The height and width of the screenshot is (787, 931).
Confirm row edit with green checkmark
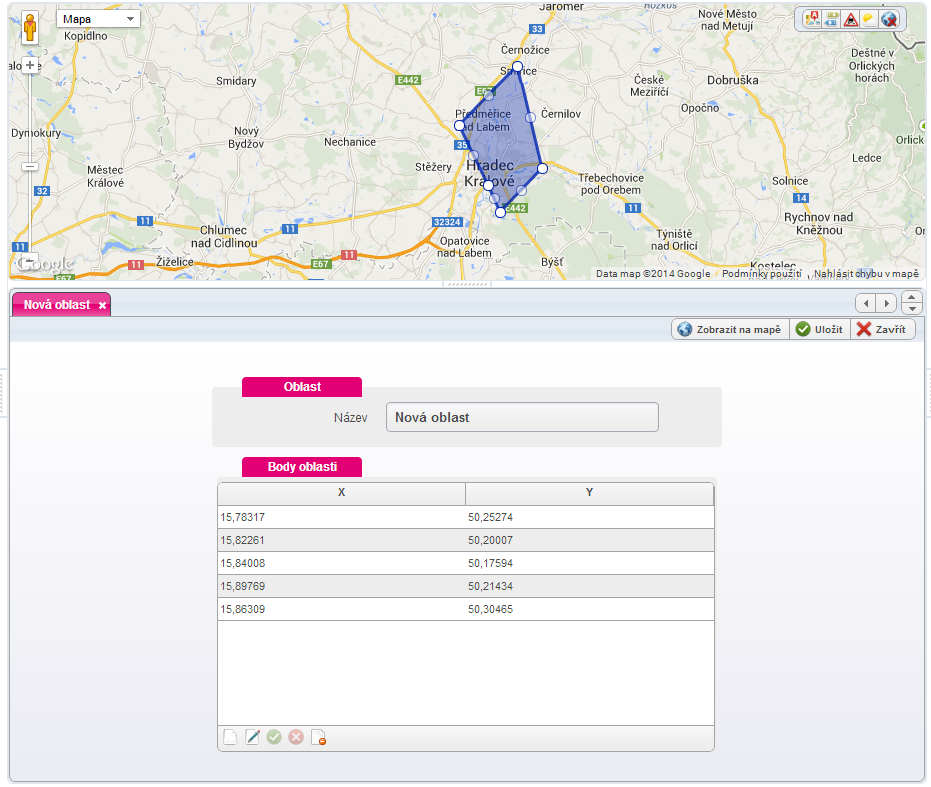coord(274,738)
